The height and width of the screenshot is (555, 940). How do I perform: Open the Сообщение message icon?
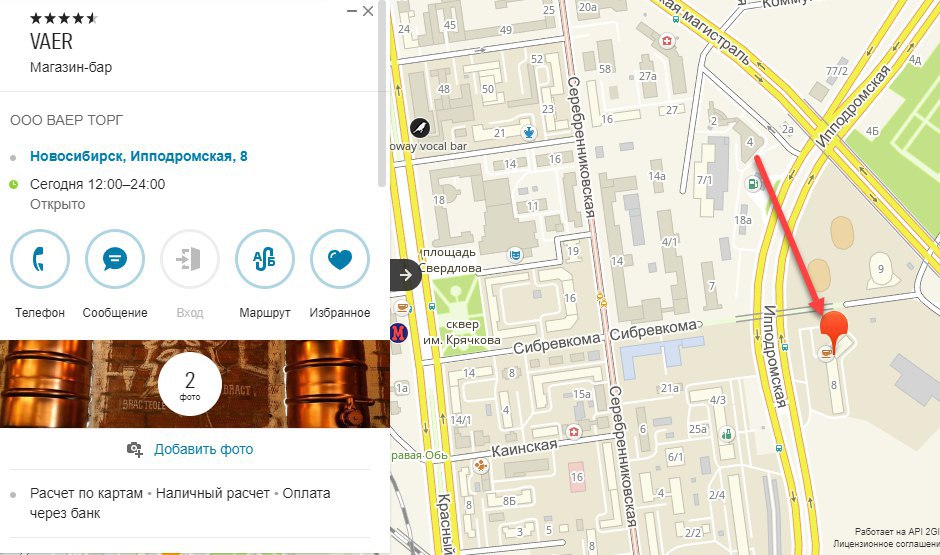[115, 260]
